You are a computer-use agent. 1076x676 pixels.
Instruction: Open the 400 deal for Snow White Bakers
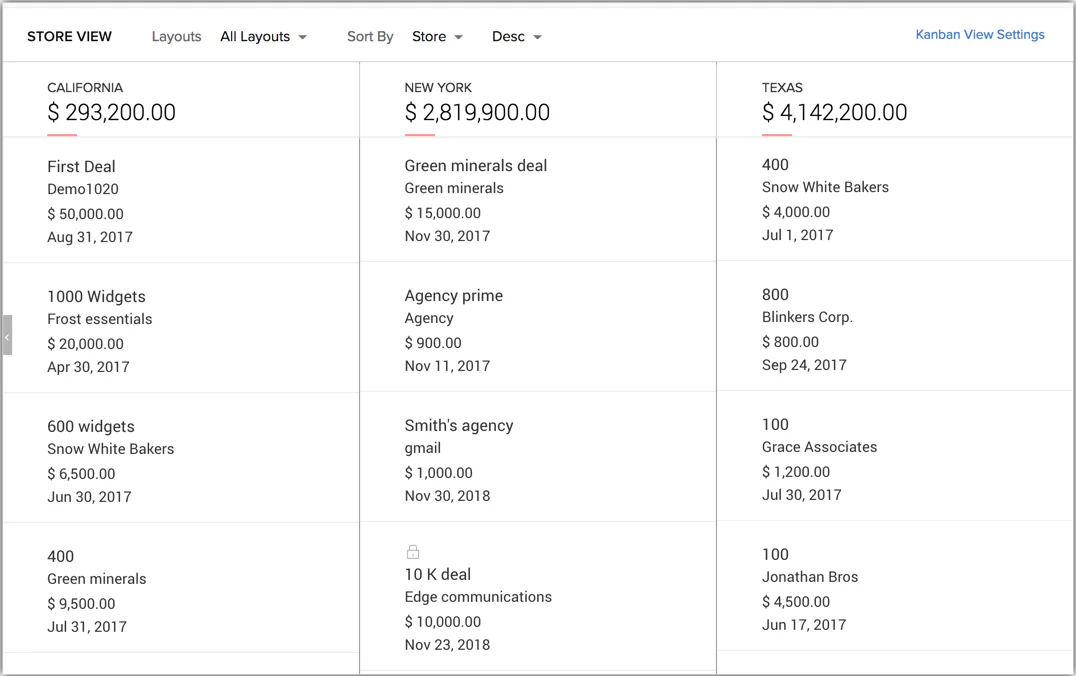[x=775, y=165]
